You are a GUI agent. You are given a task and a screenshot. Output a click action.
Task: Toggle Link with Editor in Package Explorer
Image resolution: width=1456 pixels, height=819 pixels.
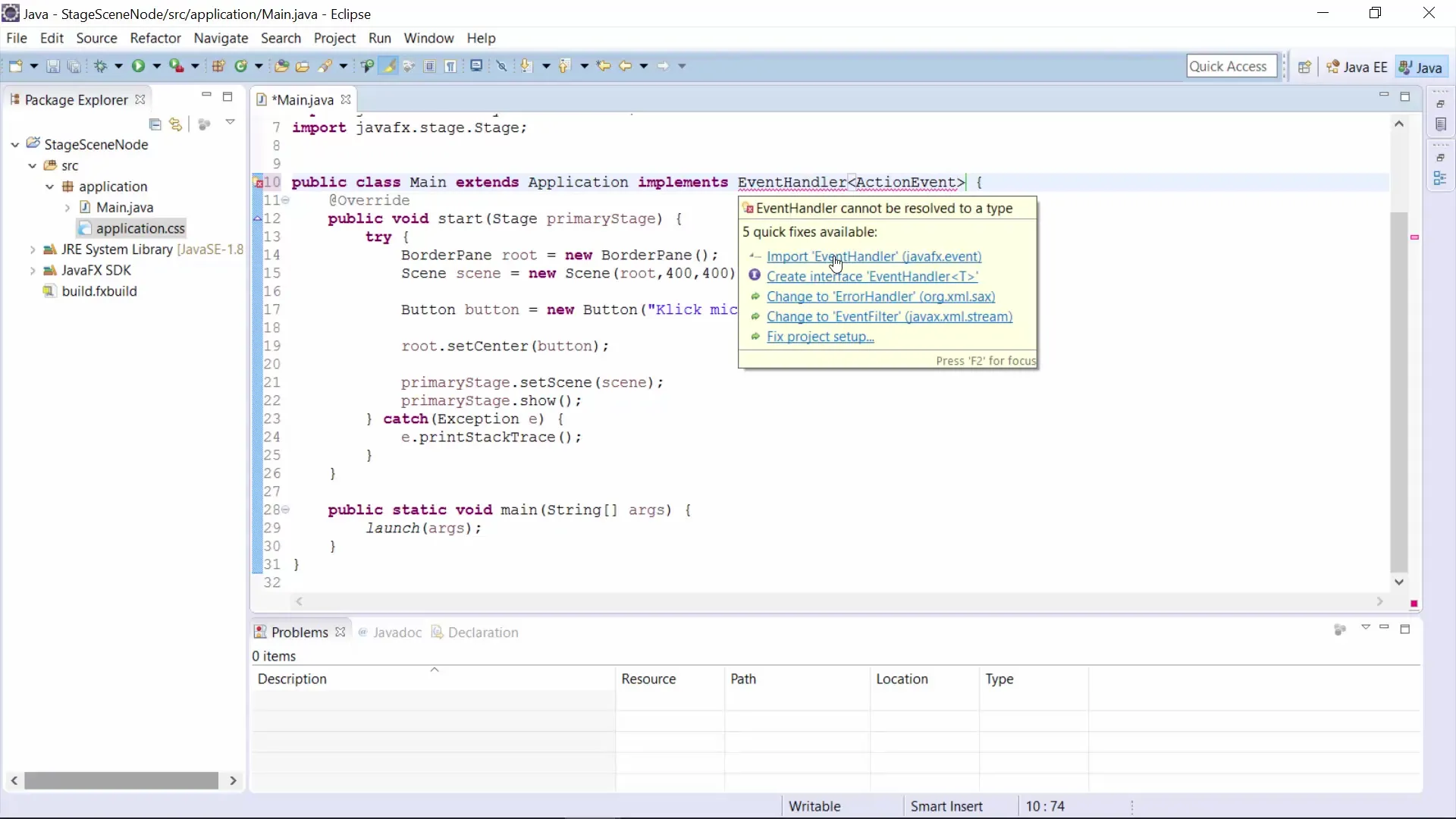176,124
